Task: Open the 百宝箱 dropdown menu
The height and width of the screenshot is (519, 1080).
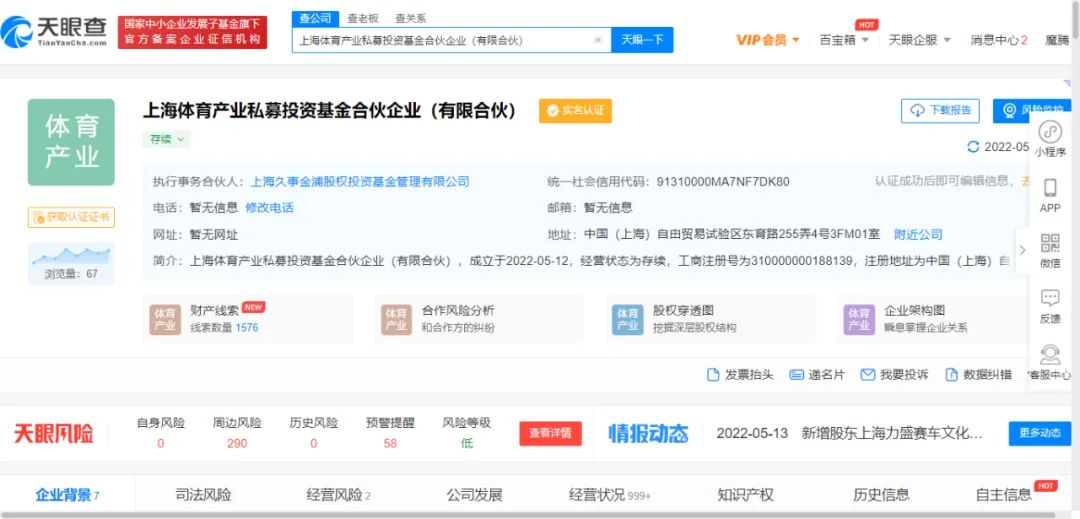Action: (844, 40)
